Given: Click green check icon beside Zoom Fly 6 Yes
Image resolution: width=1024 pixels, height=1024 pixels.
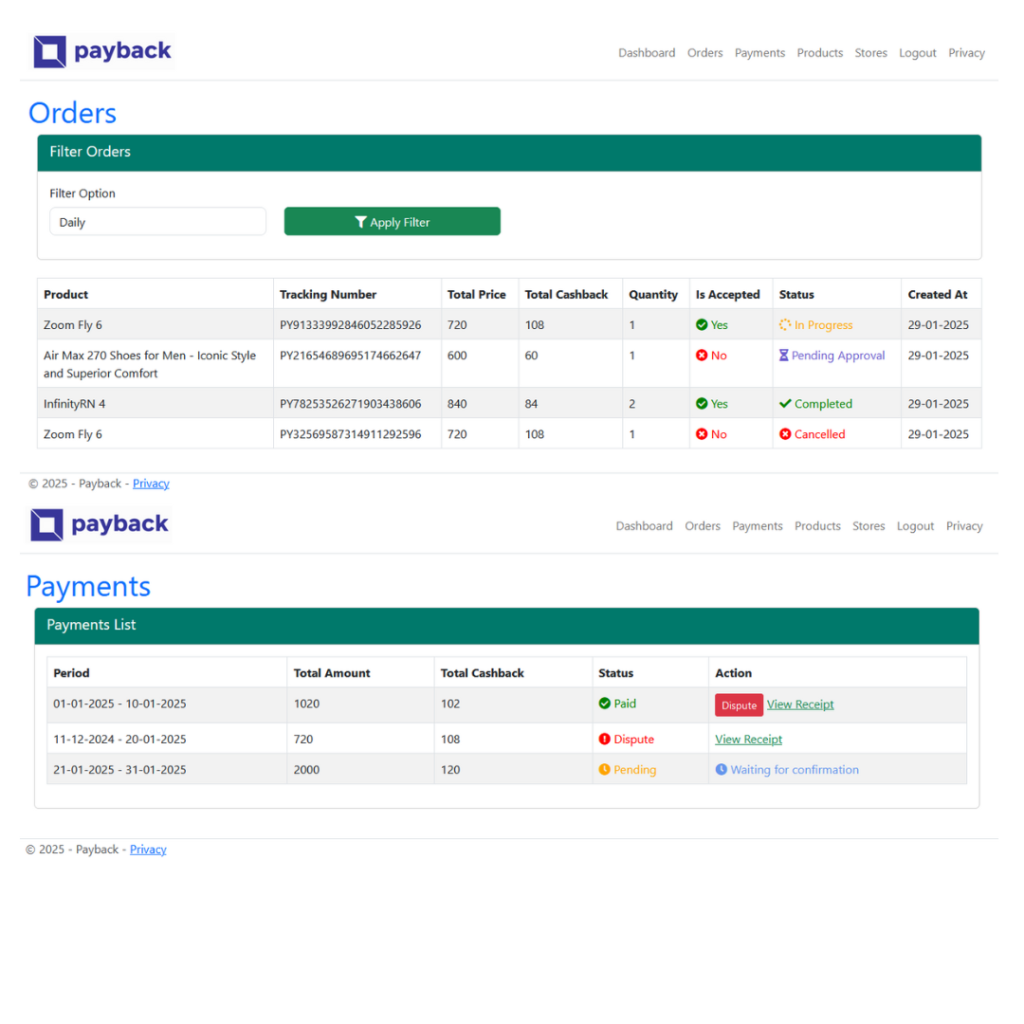Looking at the screenshot, I should tap(702, 325).
